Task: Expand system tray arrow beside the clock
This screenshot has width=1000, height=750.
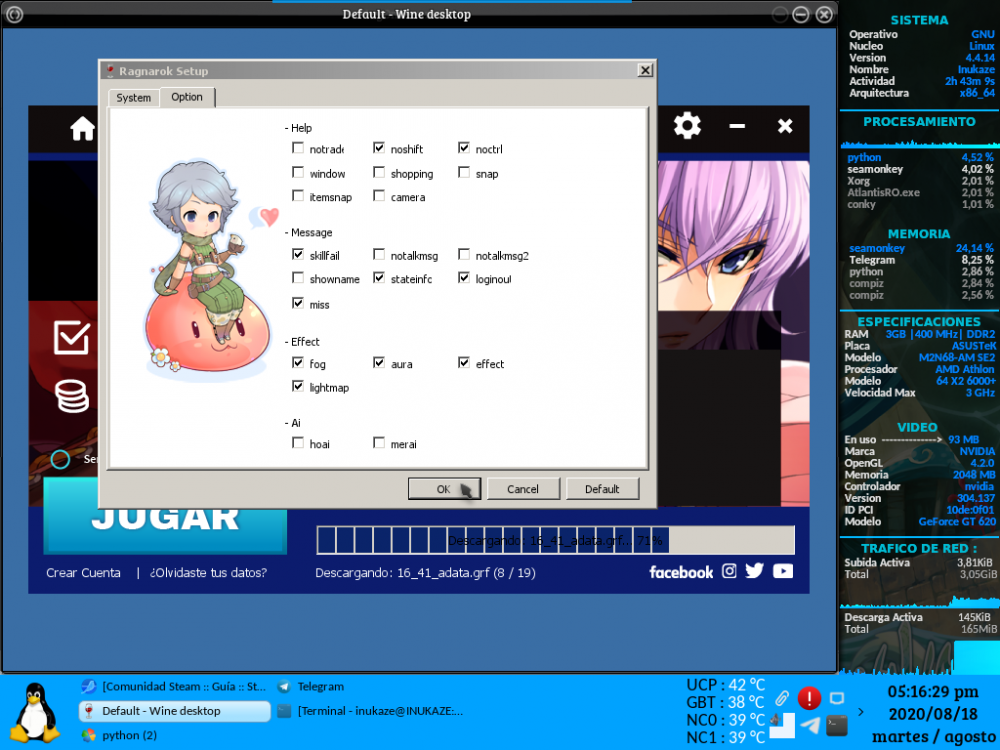Action: (x=863, y=712)
